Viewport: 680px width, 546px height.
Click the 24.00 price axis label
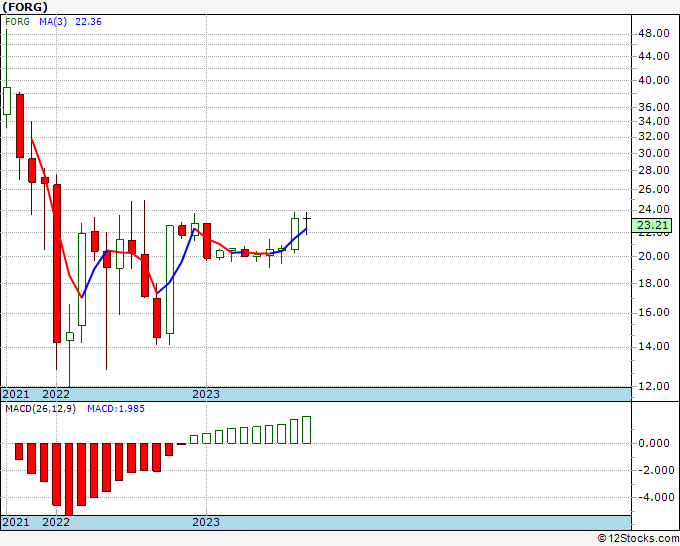point(654,209)
